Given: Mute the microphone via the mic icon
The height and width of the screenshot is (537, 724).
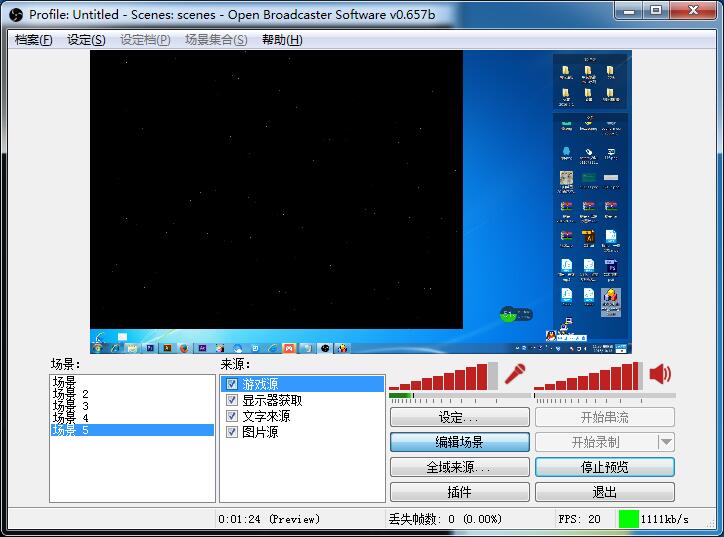Looking at the screenshot, I should [x=515, y=374].
